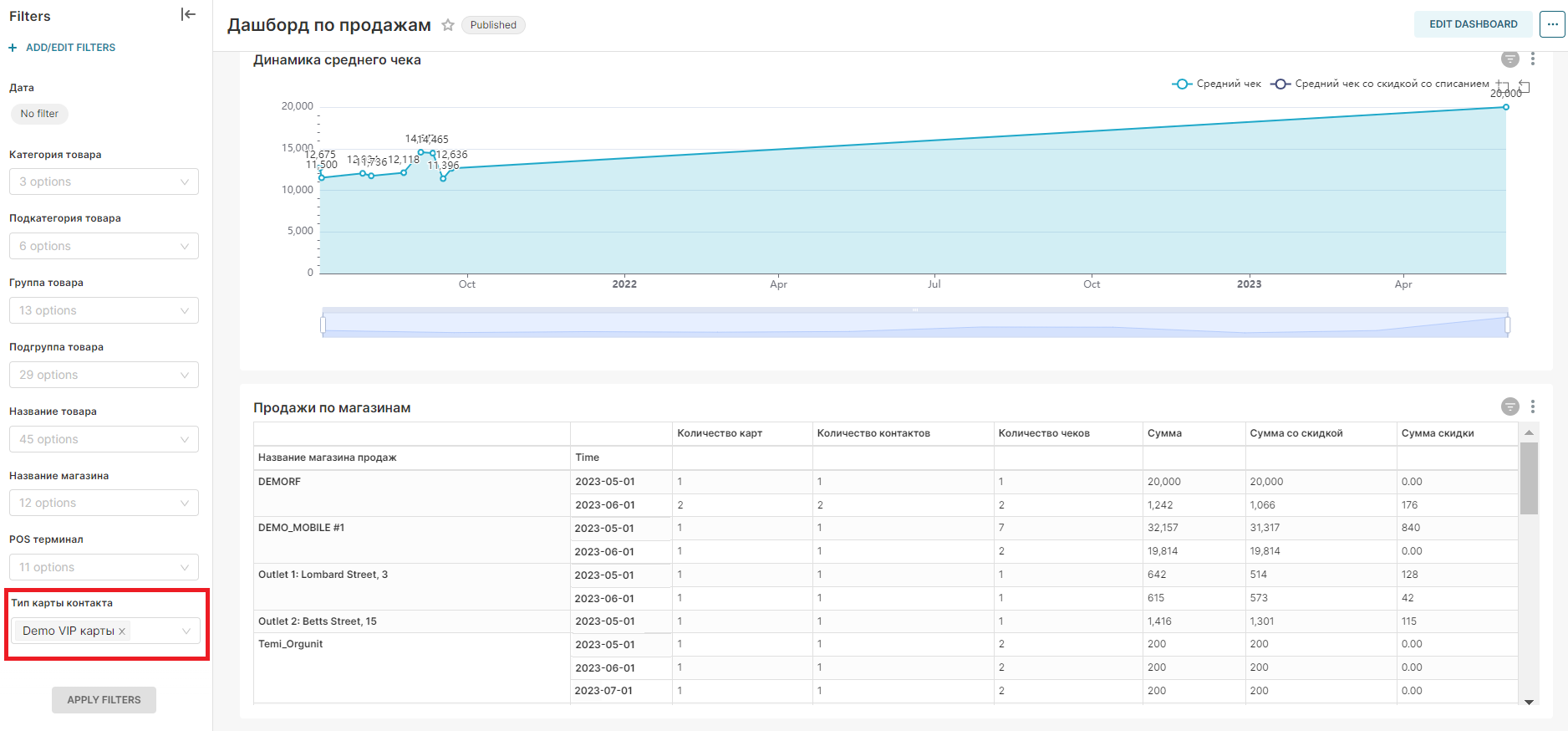1568x731 pixels.
Task: Open store sales table filter indicator
Action: click(1509, 406)
